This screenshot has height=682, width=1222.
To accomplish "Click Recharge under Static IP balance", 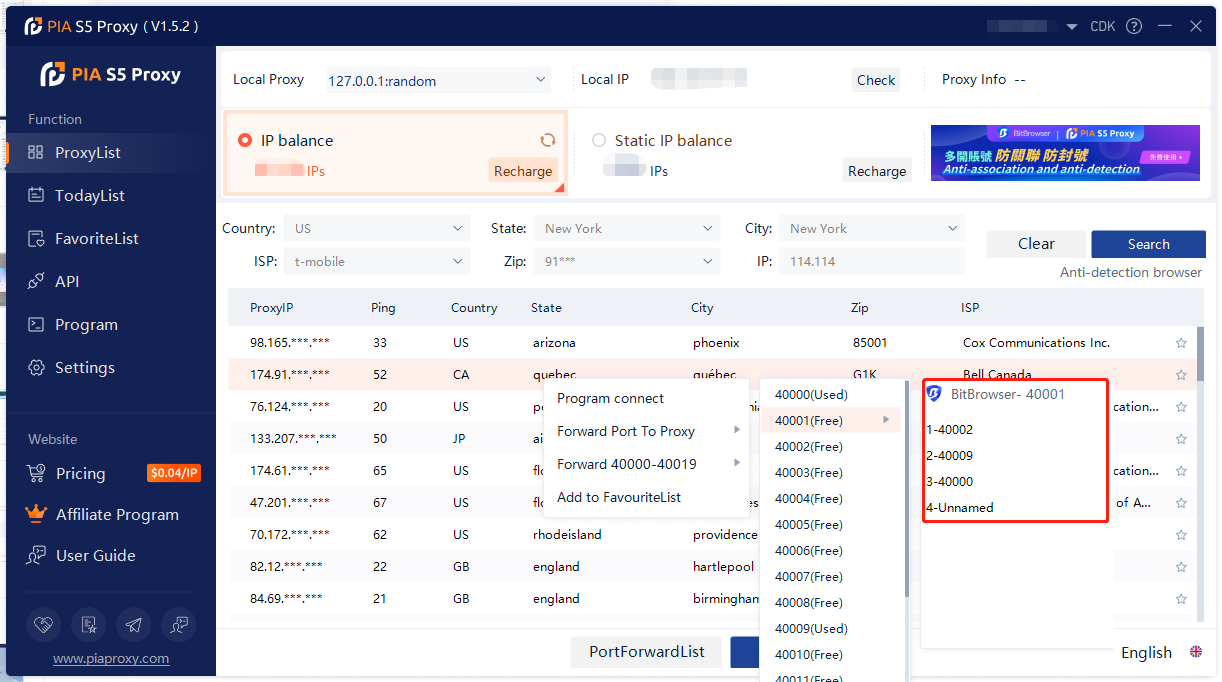I will (x=877, y=171).
